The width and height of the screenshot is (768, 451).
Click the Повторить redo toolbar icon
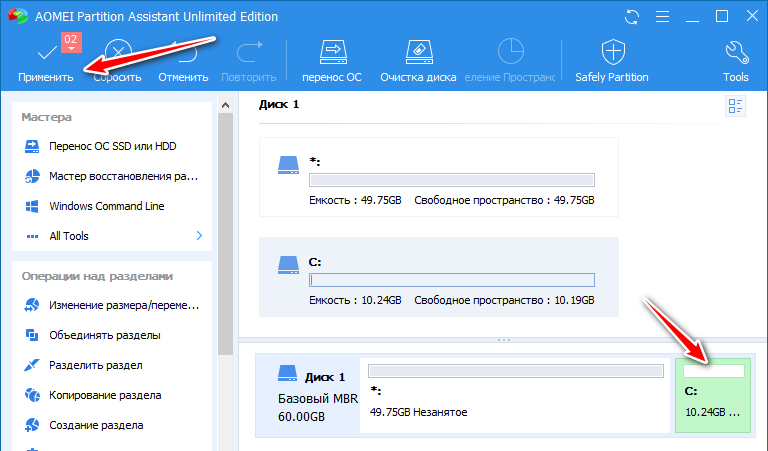249,61
